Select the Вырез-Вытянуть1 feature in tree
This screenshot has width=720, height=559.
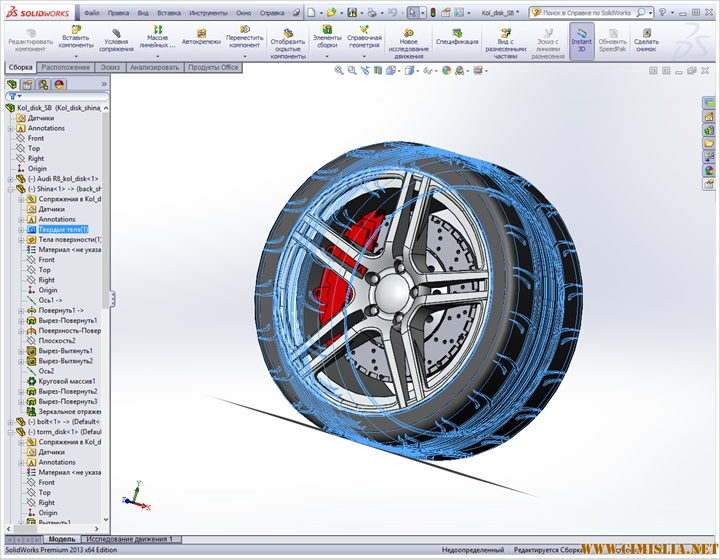(66, 351)
